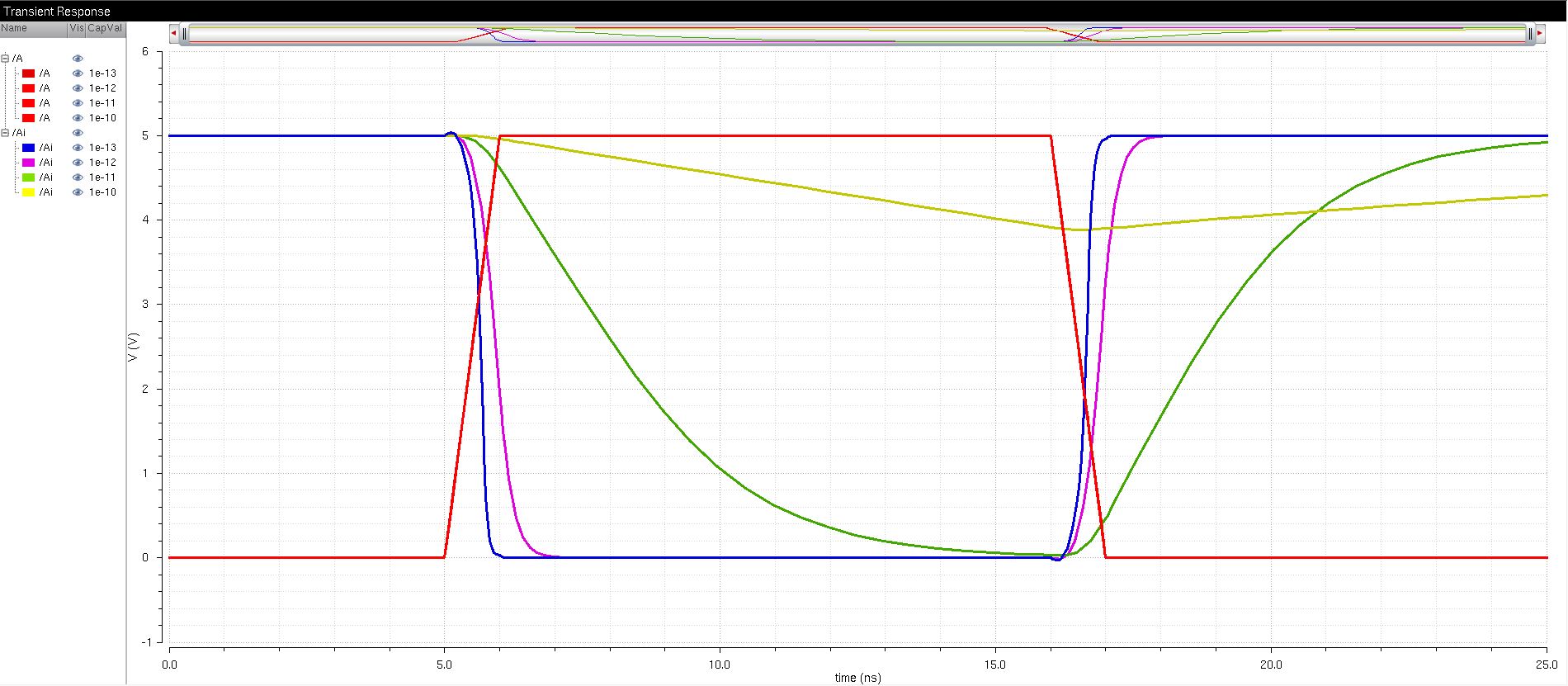This screenshot has width=1568, height=686.
Task: Hide the /Ai trace with CapVal 1e-12
Action: tap(78, 163)
